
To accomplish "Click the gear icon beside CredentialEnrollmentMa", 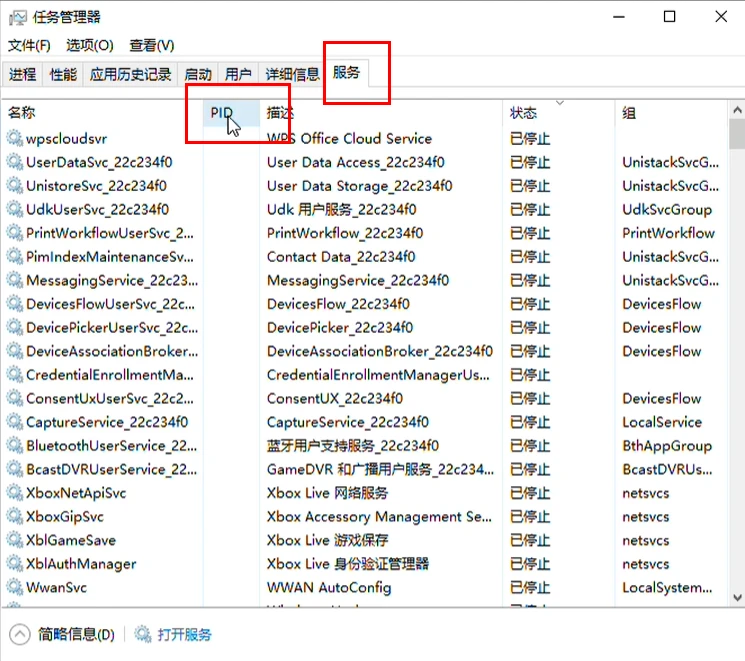I will pyautogui.click(x=14, y=374).
